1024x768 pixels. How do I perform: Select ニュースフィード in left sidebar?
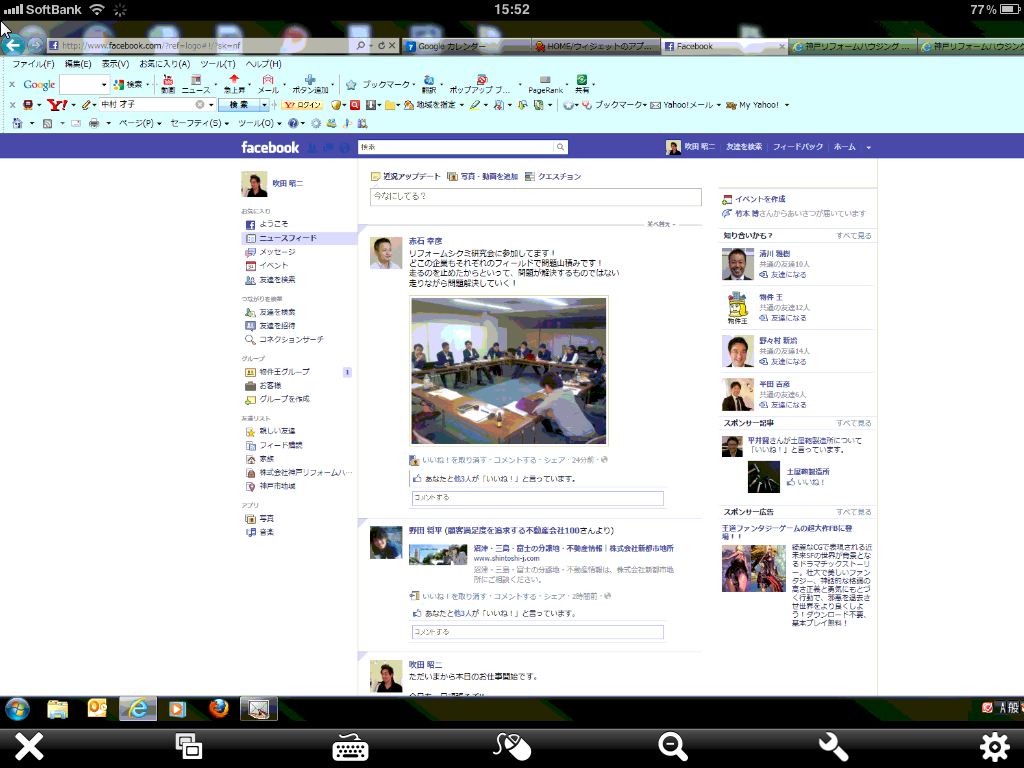[x=299, y=238]
